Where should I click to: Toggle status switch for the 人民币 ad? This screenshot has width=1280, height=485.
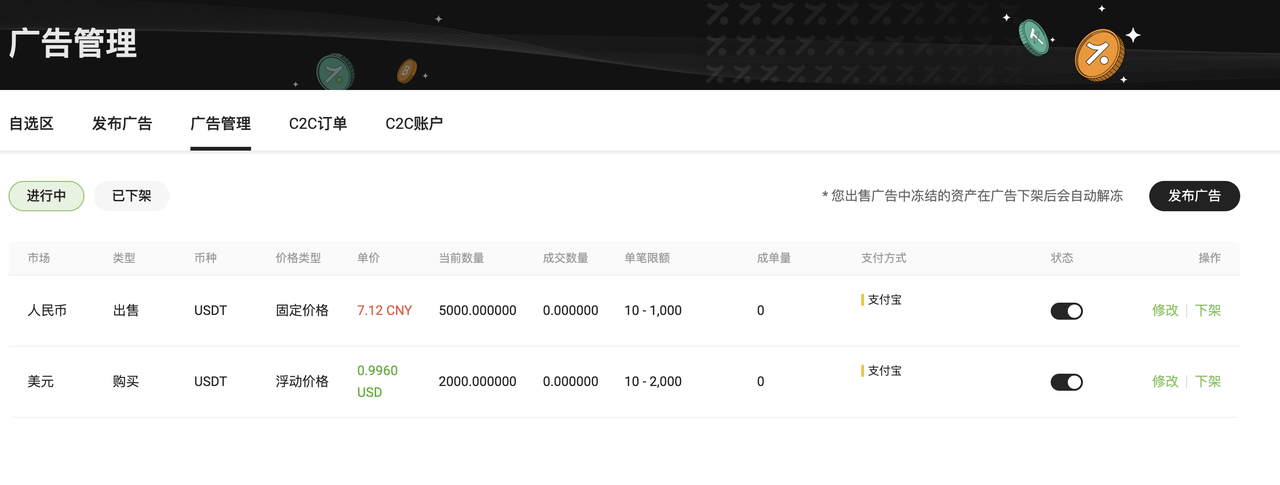(1066, 311)
